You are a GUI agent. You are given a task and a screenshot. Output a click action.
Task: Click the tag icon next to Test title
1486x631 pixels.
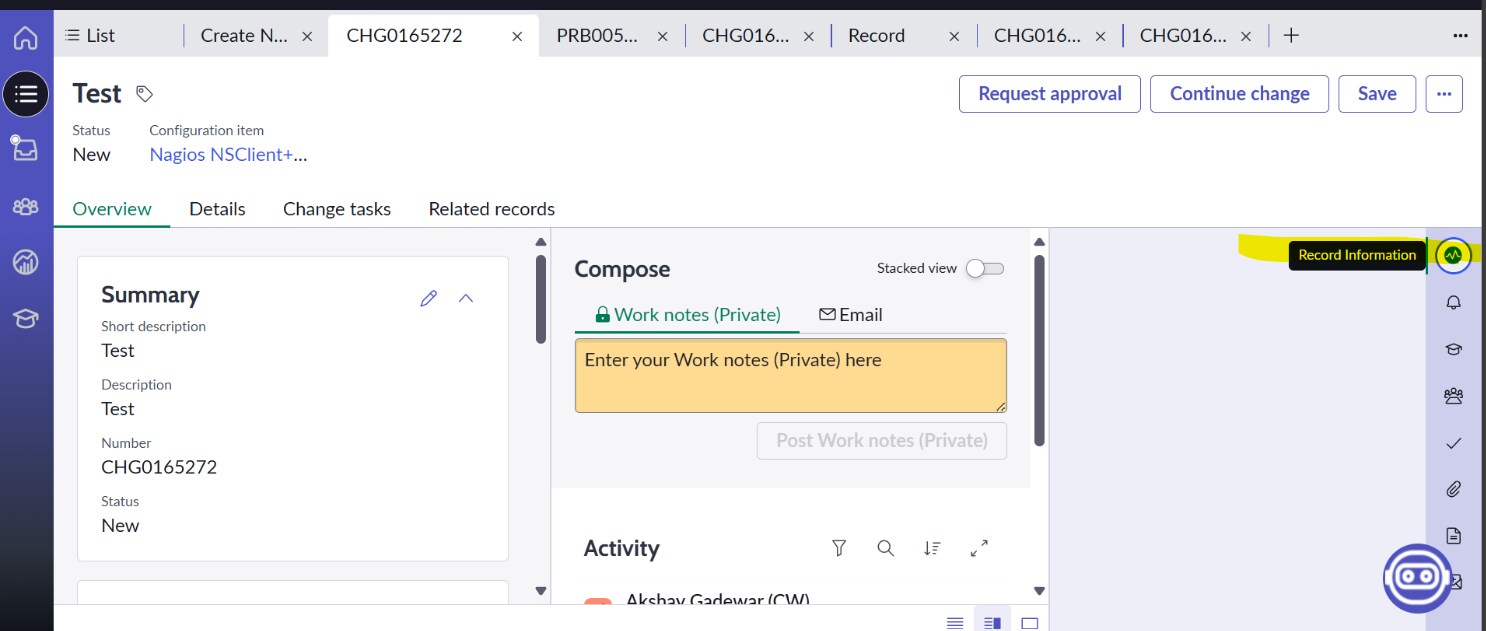click(145, 94)
